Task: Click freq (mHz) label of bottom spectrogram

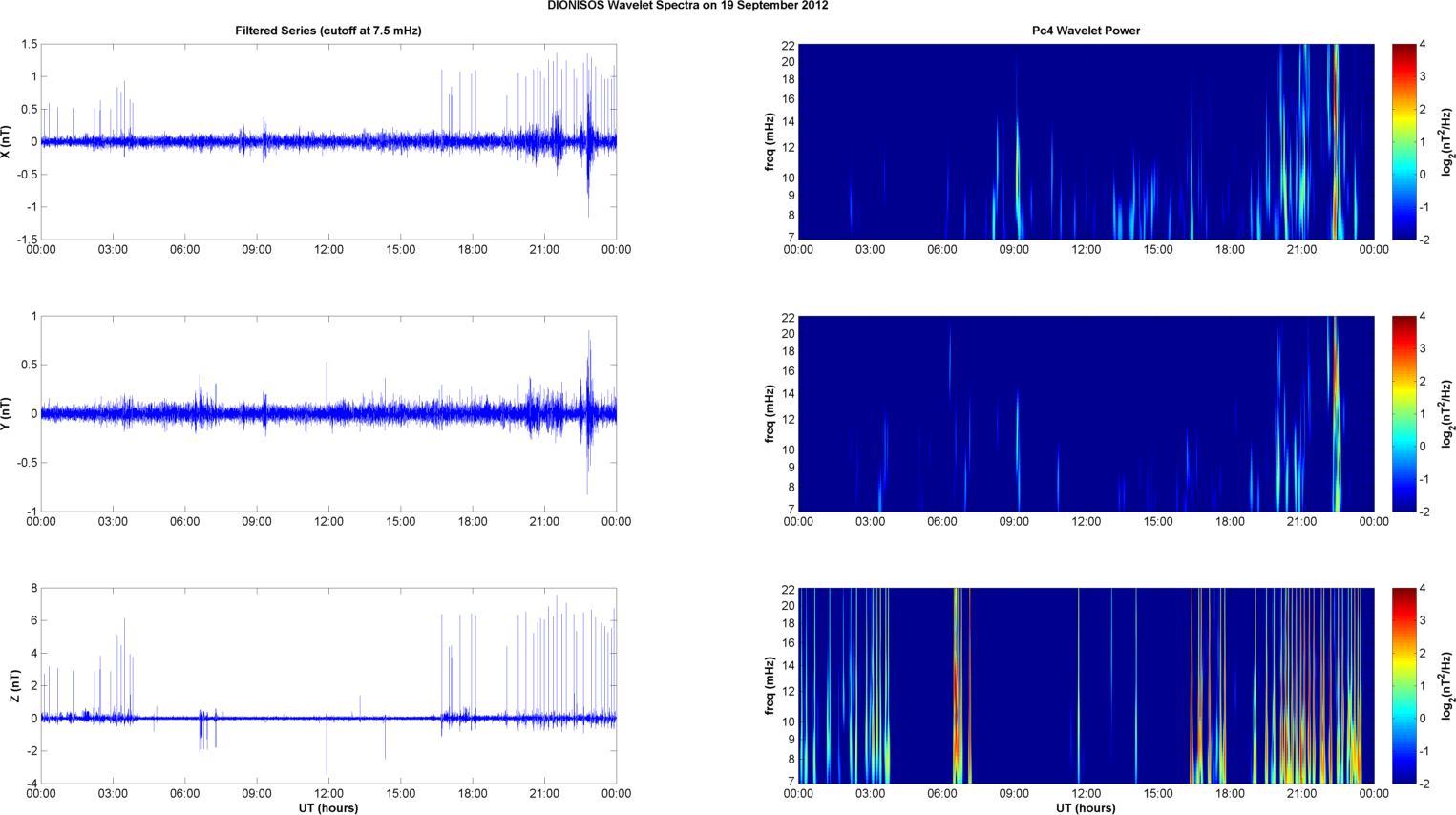Action: pos(770,685)
